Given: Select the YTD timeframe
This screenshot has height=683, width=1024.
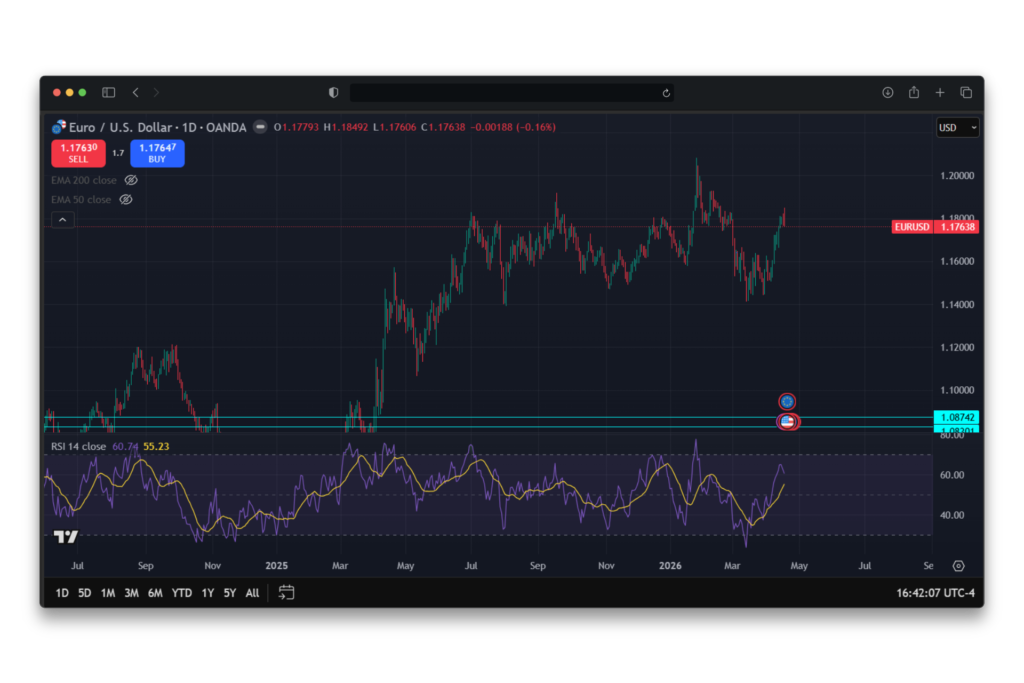Looking at the screenshot, I should (x=181, y=592).
